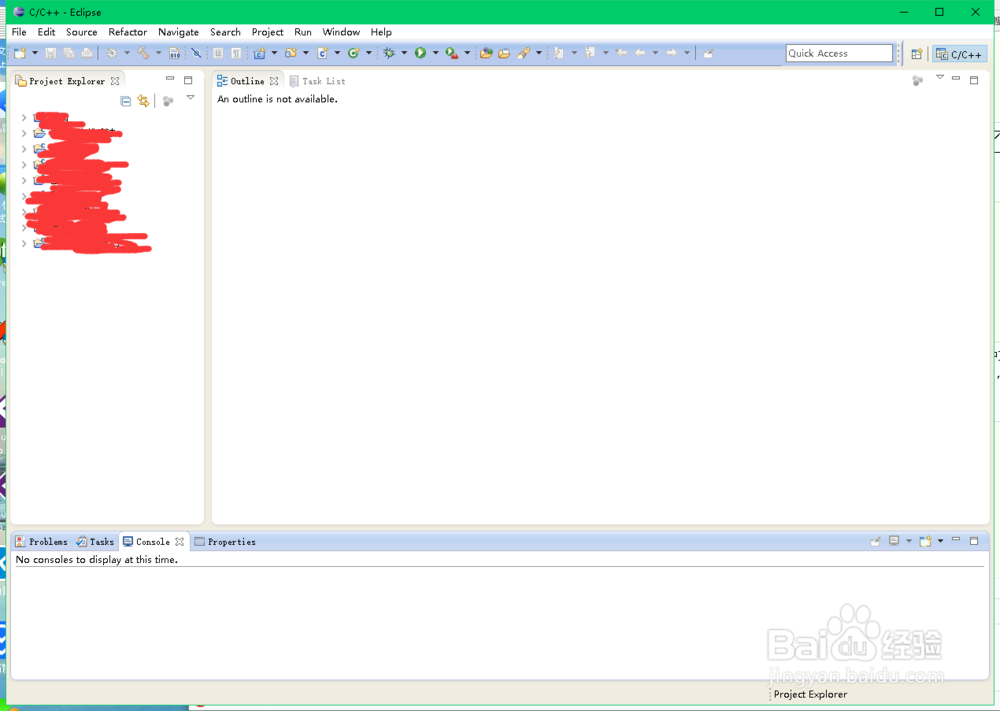Open Console button in Console view toolbar
The image size is (1000, 711).
click(925, 541)
